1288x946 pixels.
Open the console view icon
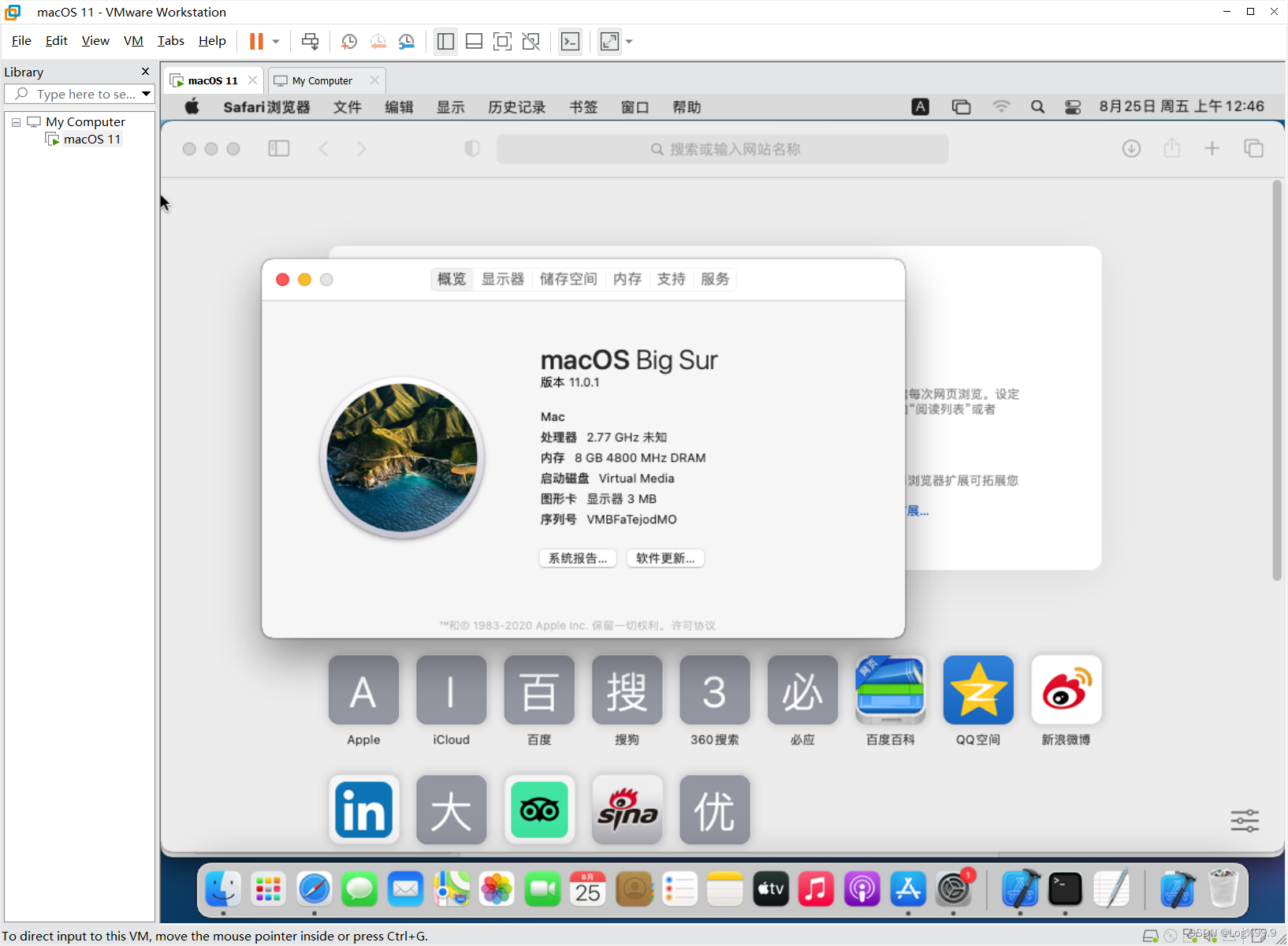pos(570,41)
